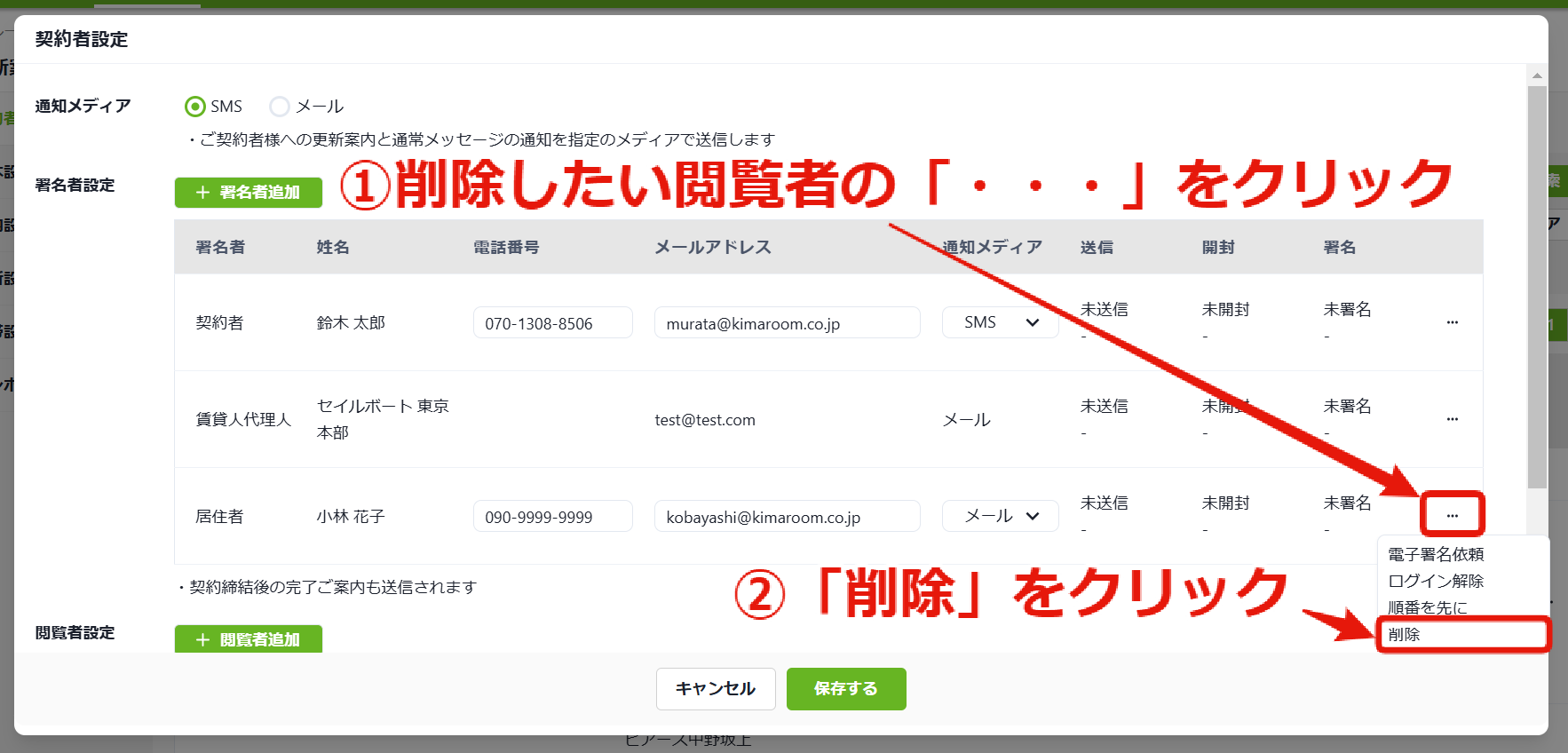Choose ログイン解除 from the context menu
The width and height of the screenshot is (1568, 753).
(1436, 581)
